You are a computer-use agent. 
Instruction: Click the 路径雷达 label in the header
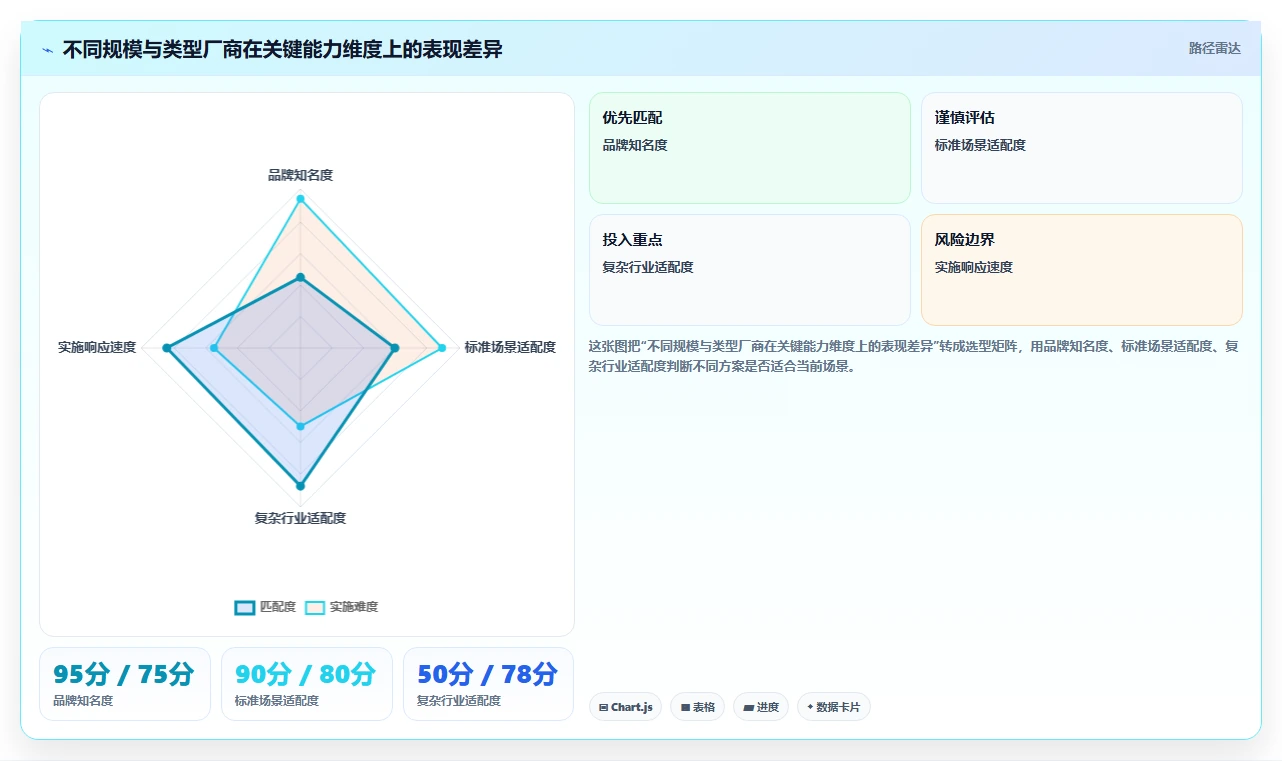click(1214, 48)
